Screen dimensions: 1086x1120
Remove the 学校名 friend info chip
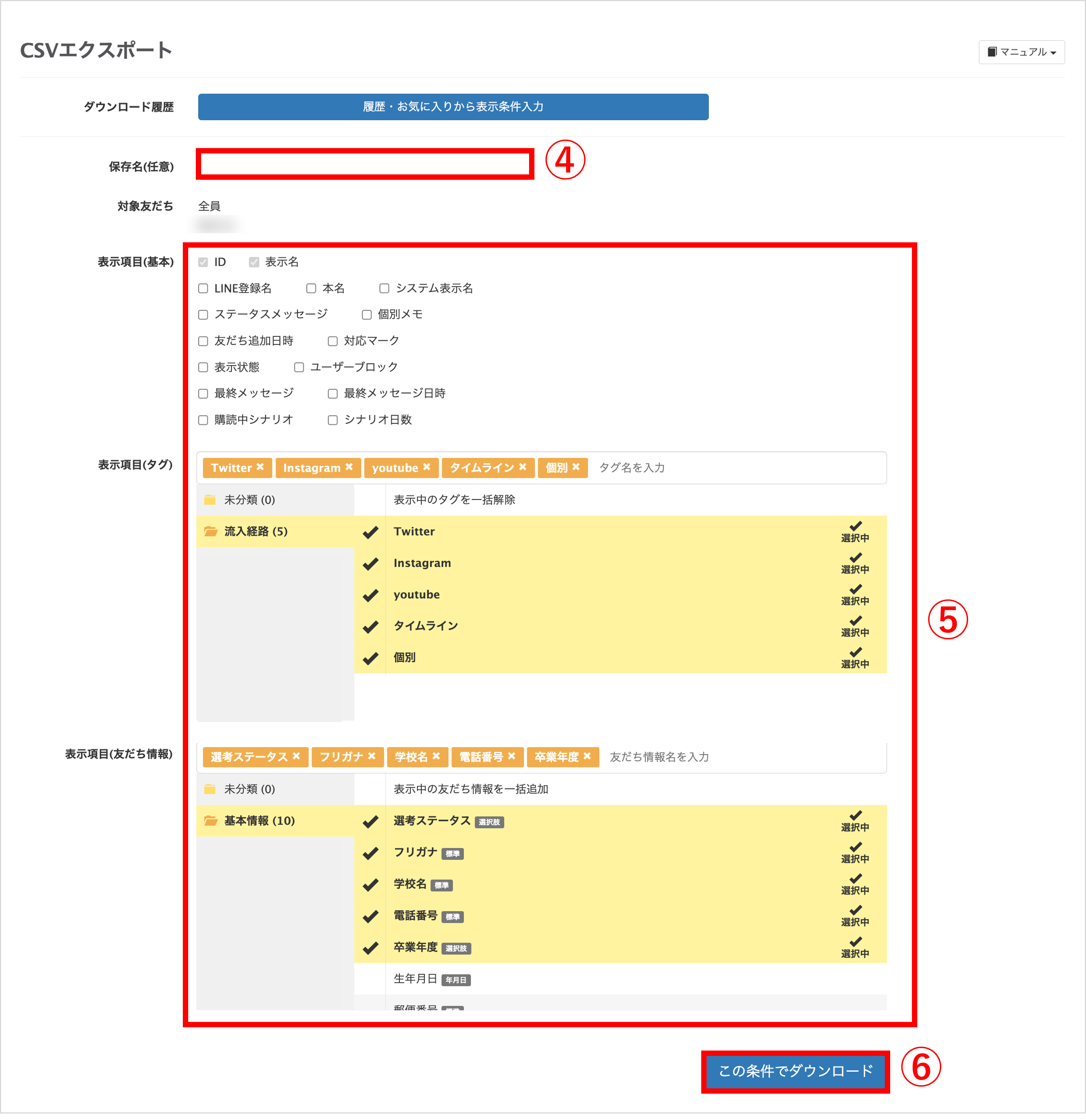[437, 757]
